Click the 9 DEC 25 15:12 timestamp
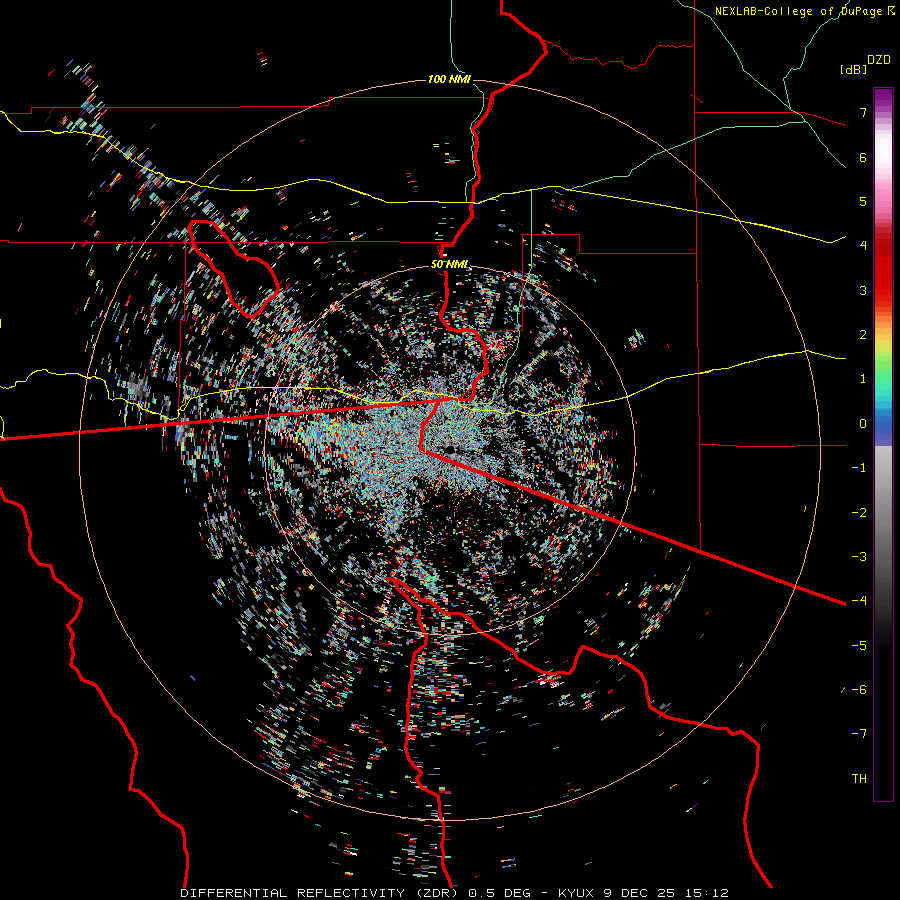This screenshot has width=900, height=900. [x=666, y=893]
